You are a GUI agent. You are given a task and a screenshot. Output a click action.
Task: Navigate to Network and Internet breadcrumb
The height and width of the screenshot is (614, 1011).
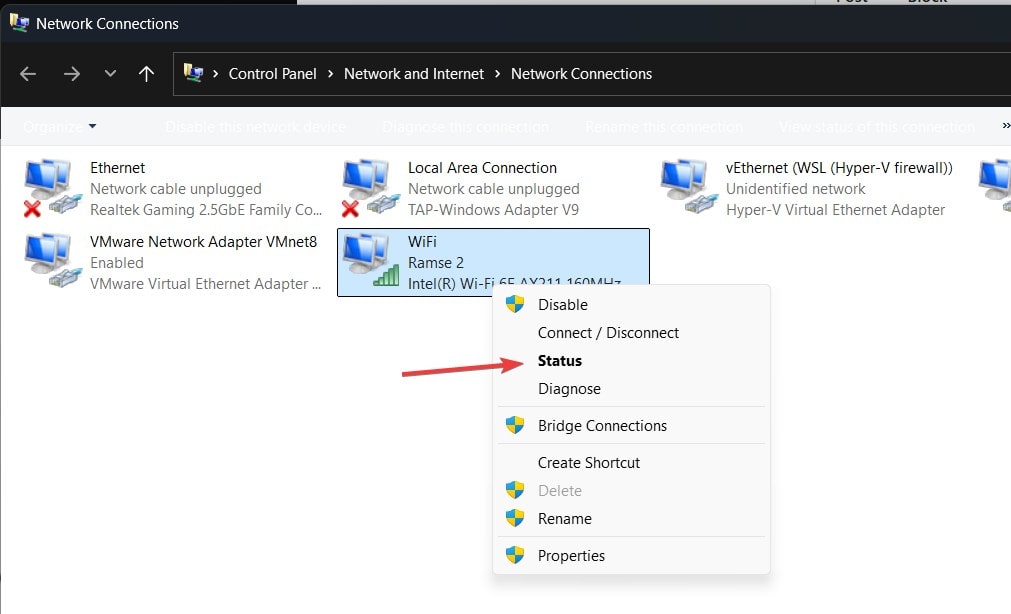(x=414, y=74)
